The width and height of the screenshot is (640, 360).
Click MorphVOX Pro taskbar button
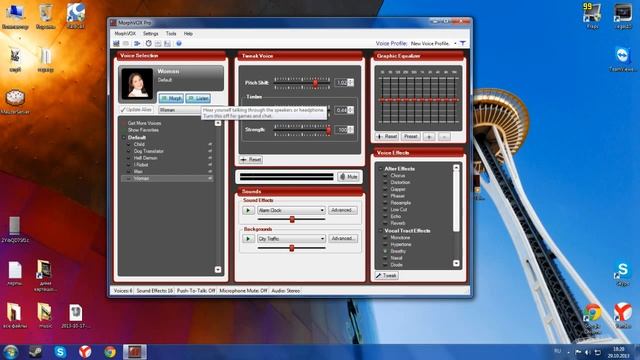point(135,352)
